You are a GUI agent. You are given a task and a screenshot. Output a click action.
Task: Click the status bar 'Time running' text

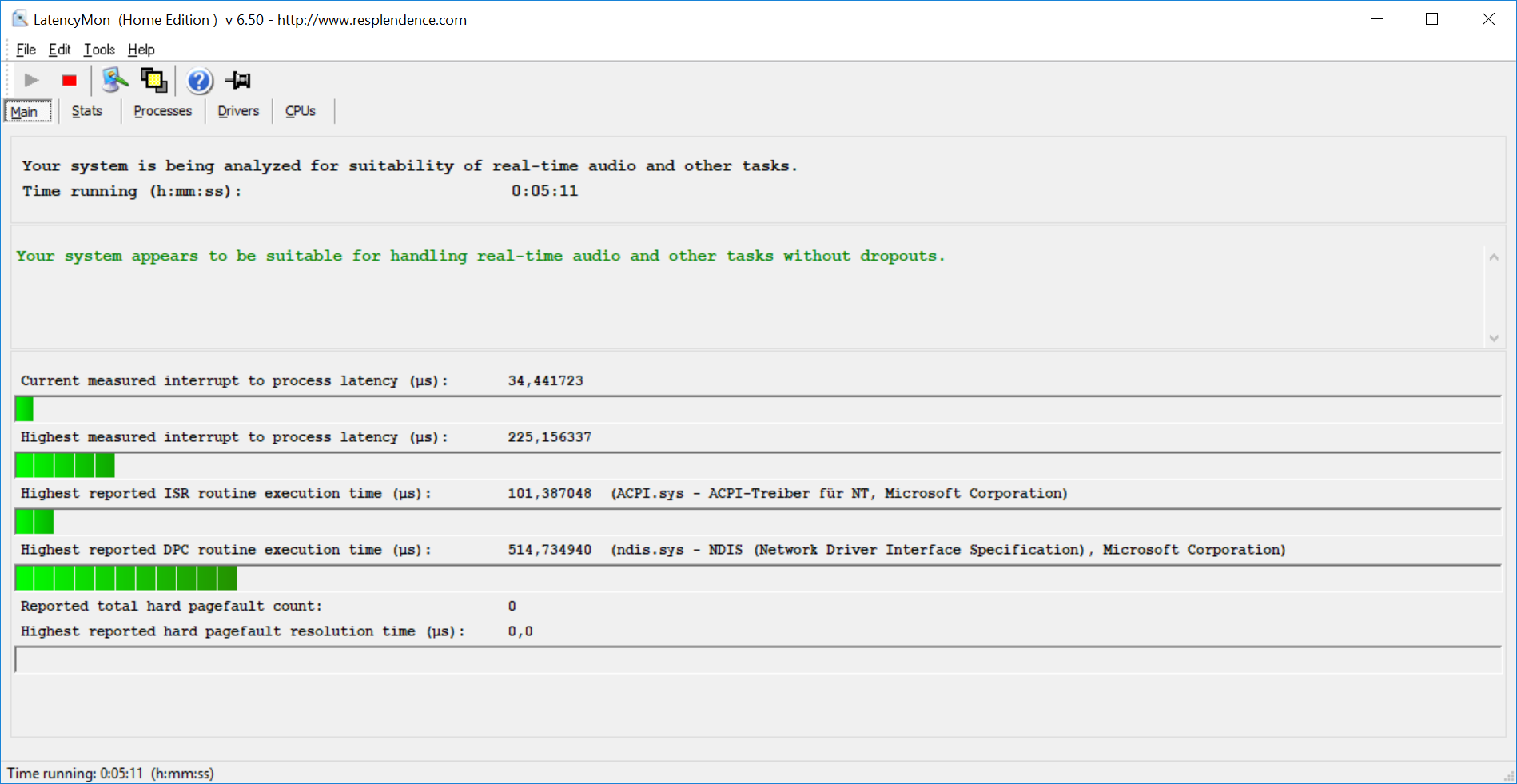pyautogui.click(x=110, y=774)
